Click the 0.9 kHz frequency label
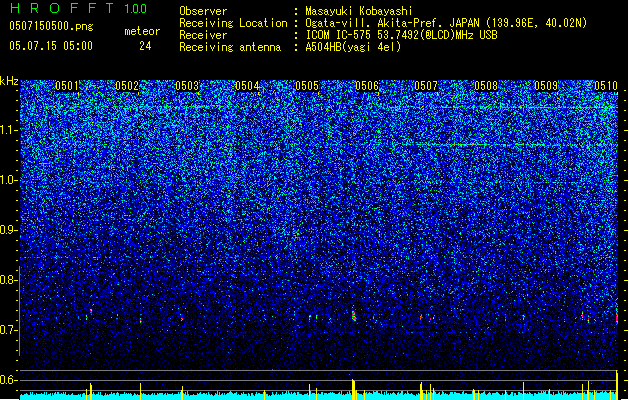This screenshot has height=400, width=629. click(x=9, y=230)
